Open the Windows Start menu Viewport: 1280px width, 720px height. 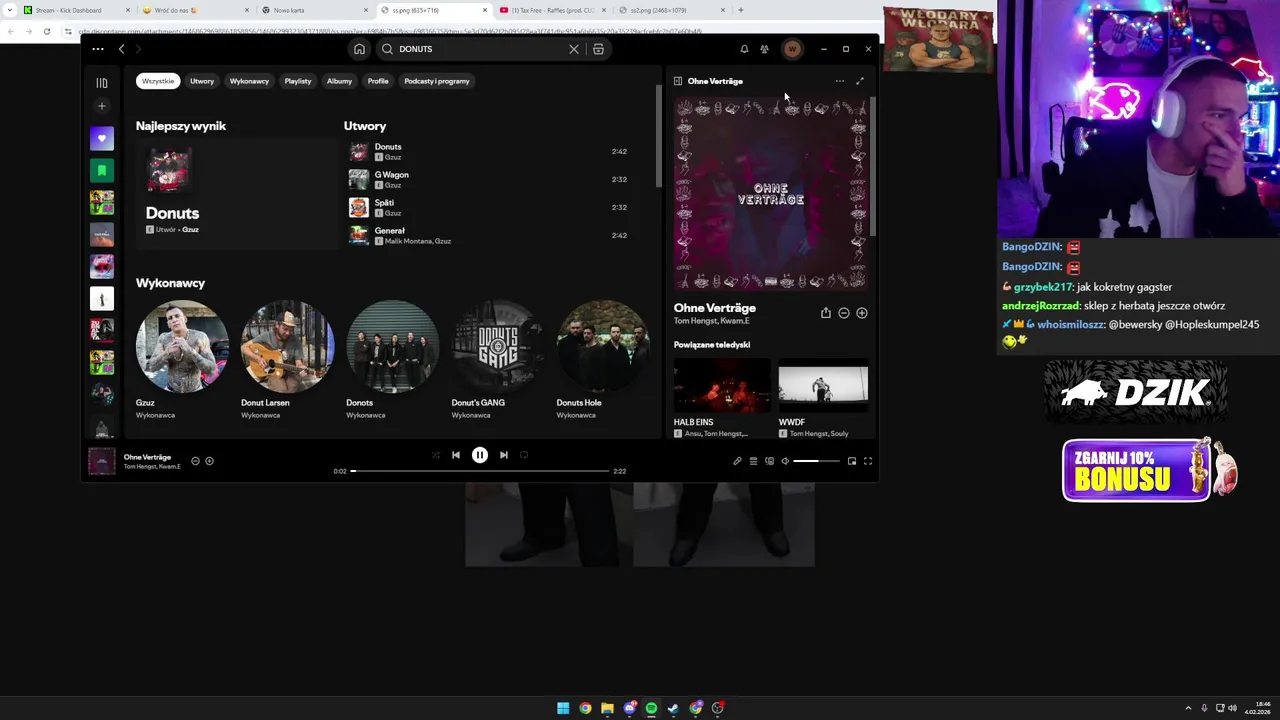click(x=563, y=708)
